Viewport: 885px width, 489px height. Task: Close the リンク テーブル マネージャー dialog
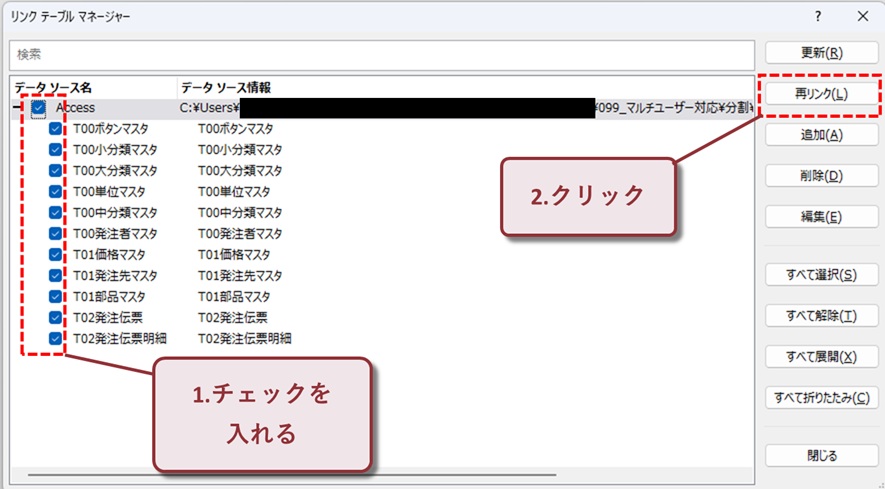tap(862, 17)
